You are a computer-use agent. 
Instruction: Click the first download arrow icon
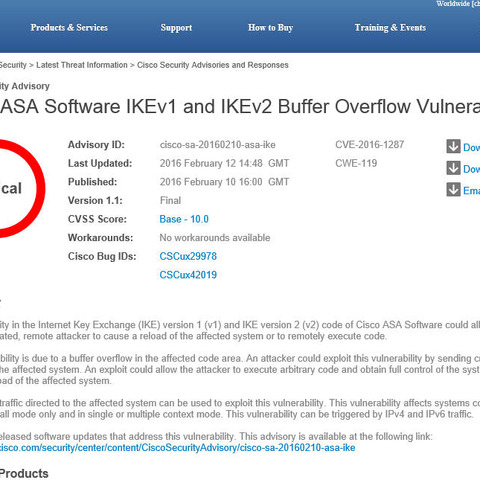453,146
